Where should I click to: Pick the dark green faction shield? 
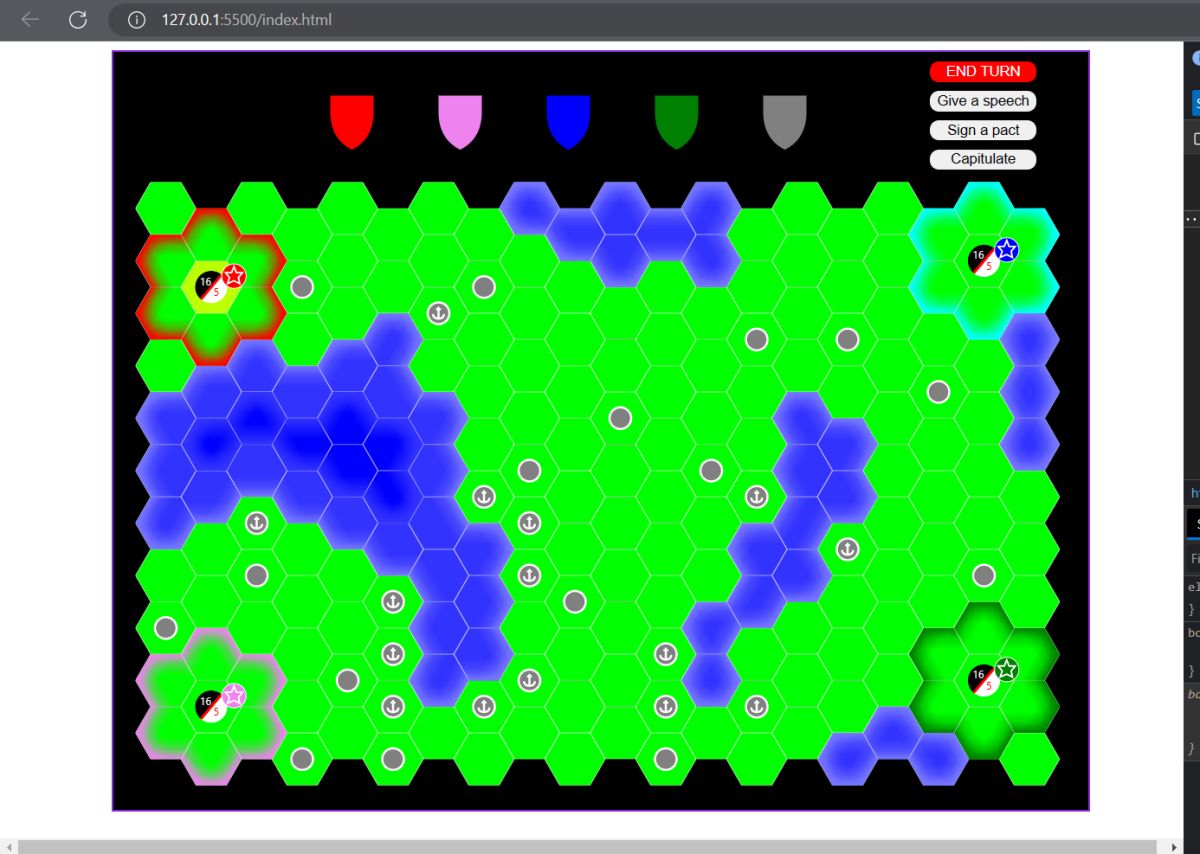pos(676,122)
